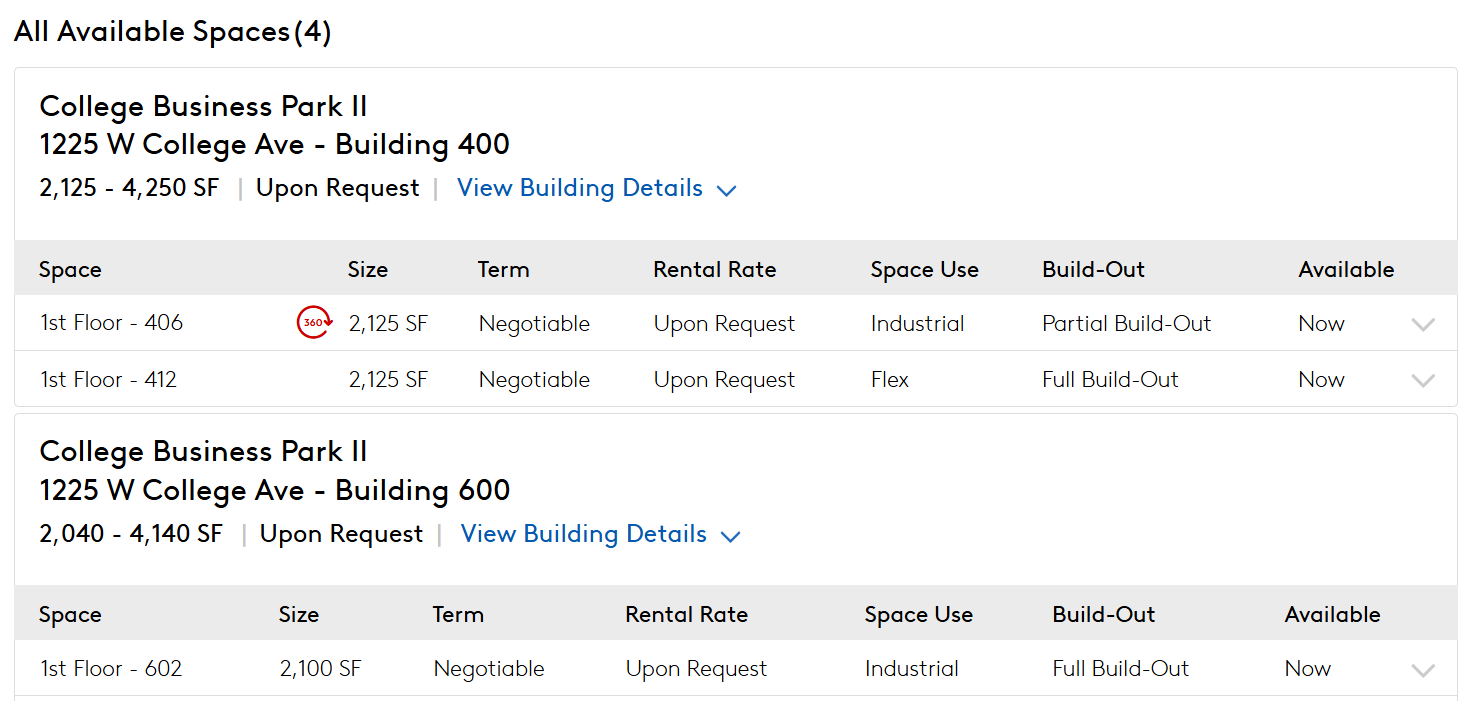
Task: Click 'Industrial' space use in 602 row
Action: click(x=912, y=668)
